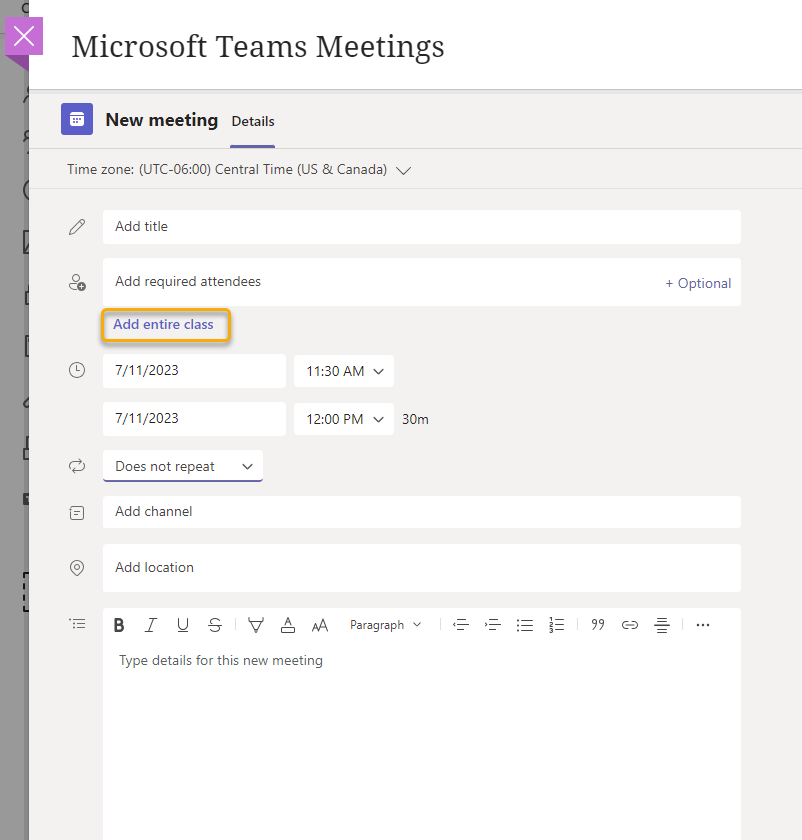Click the details list icon
The height and width of the screenshot is (840, 802).
click(x=77, y=624)
